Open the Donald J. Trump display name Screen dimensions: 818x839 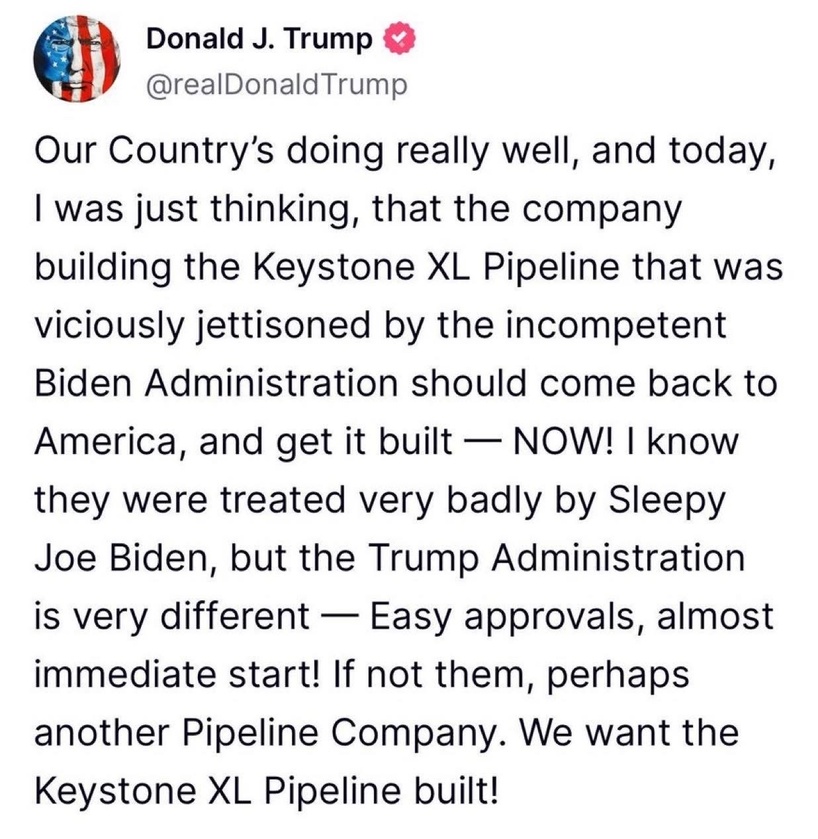tap(259, 39)
